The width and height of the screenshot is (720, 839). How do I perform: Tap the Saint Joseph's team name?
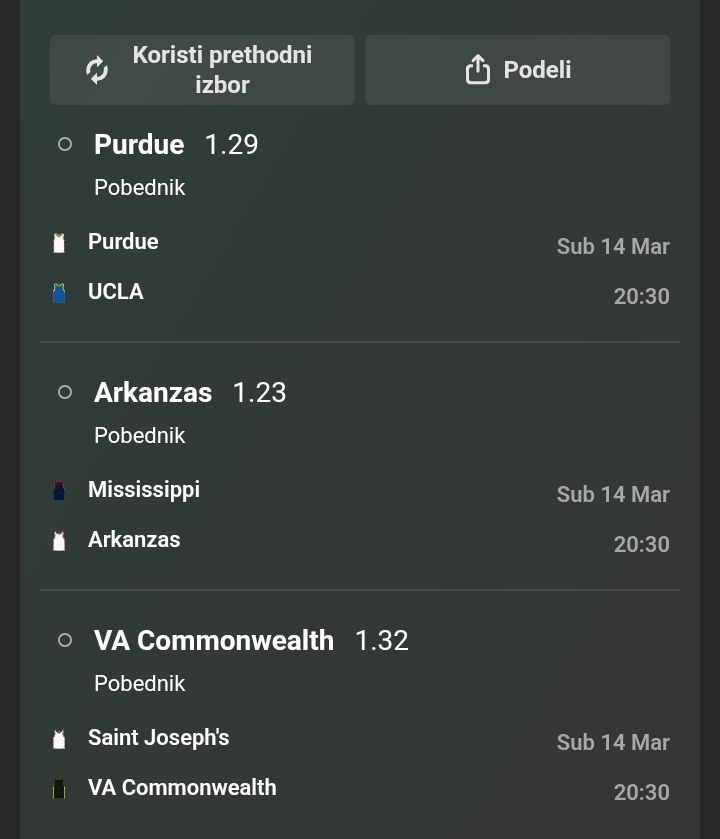[159, 738]
